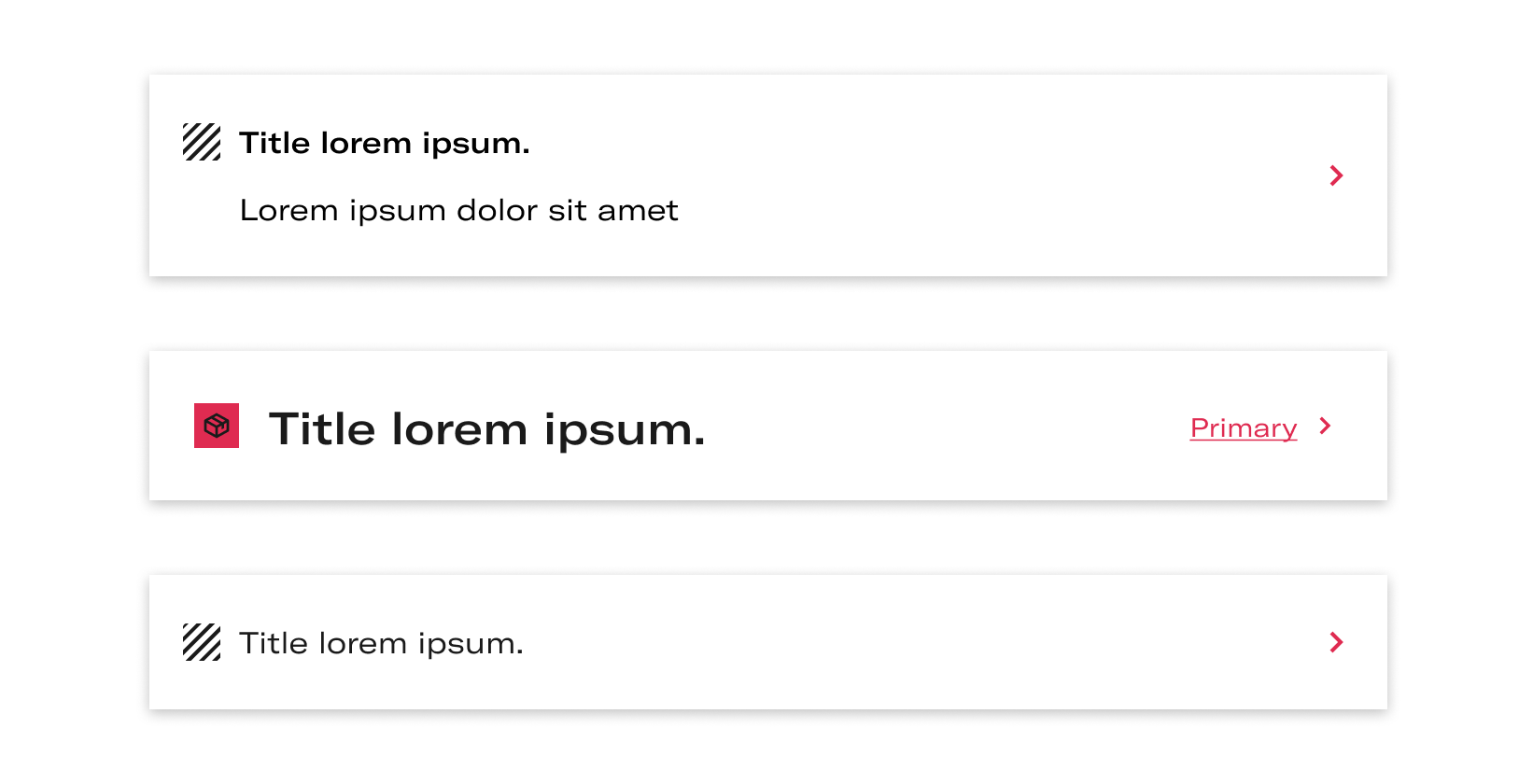Click 'ipsum.' at the end of the bottom card title
Image resolution: width=1533 pixels, height=784 pixels.
coord(471,644)
